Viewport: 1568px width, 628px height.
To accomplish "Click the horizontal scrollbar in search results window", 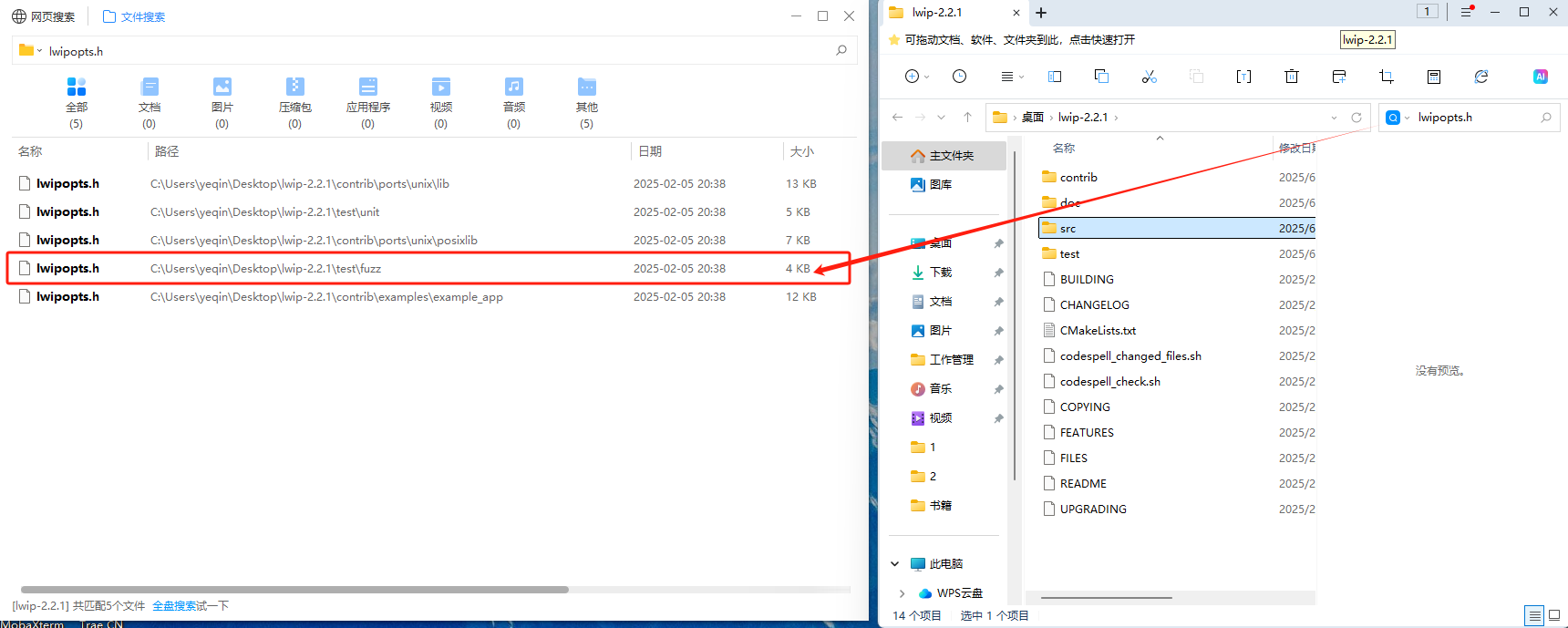I will (x=294, y=590).
